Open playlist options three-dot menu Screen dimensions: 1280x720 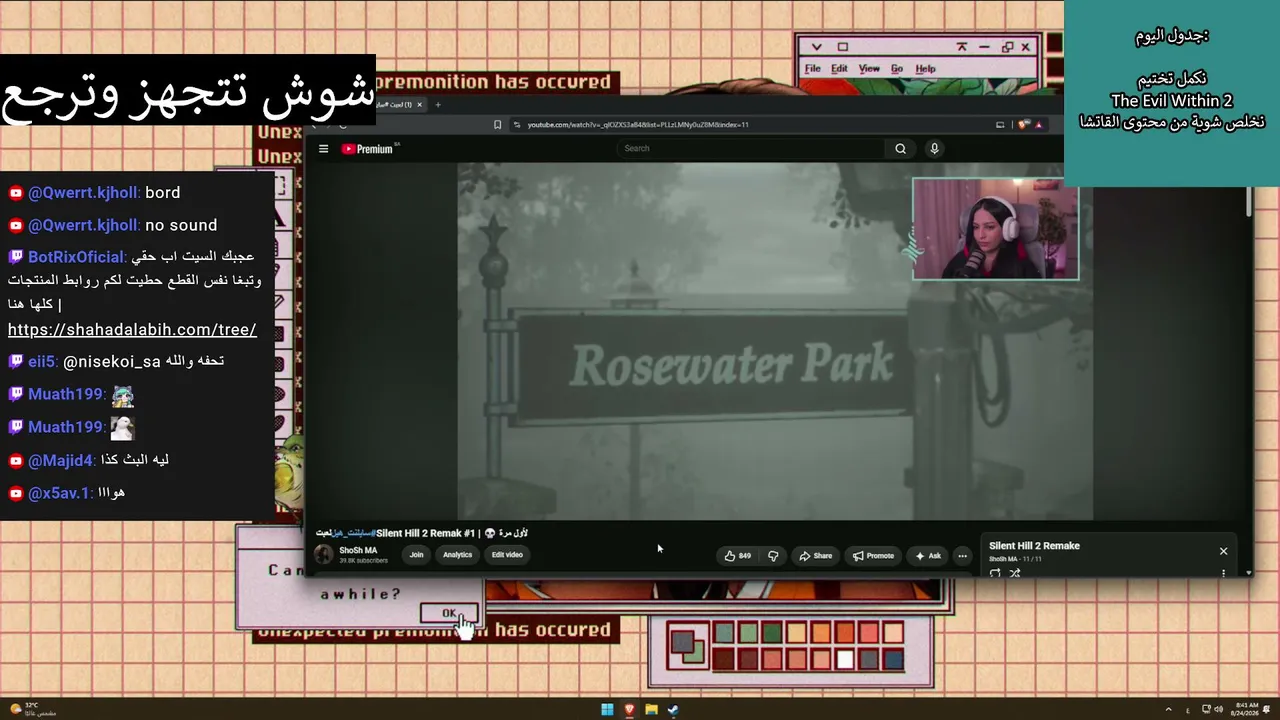[1223, 573]
